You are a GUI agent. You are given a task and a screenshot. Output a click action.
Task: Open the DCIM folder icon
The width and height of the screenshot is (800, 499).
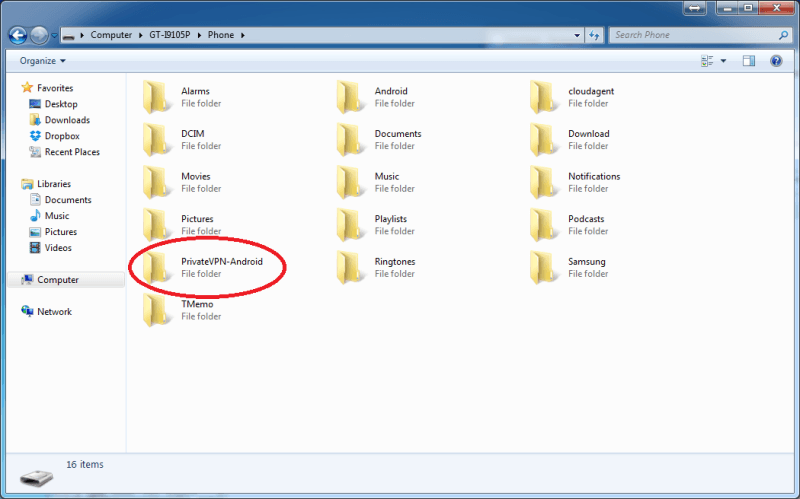pyautogui.click(x=157, y=139)
